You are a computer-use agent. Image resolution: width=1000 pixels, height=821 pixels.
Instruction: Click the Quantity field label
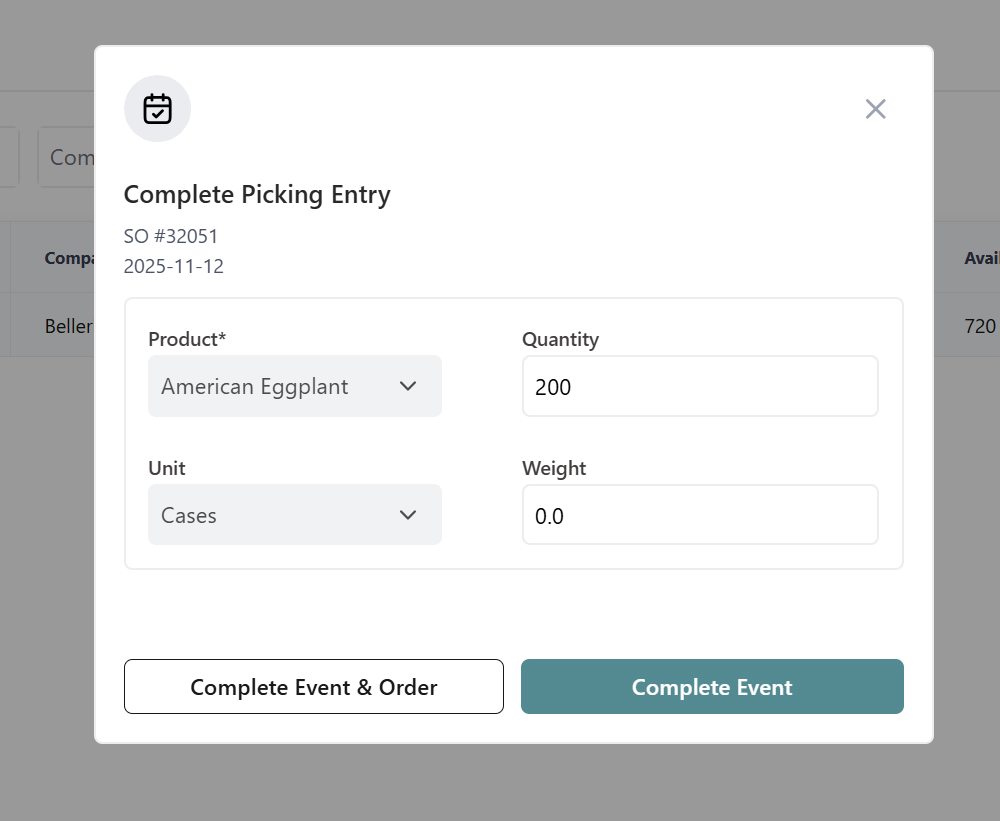[x=560, y=339]
